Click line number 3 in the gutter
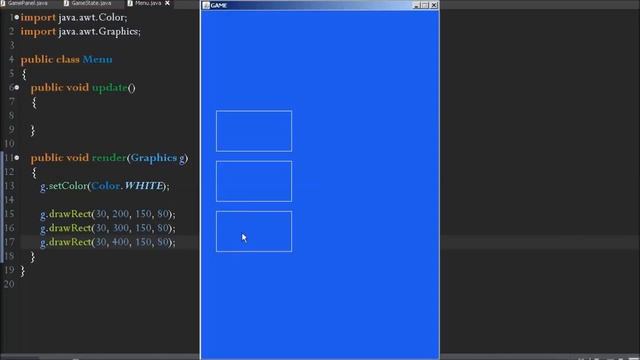The height and width of the screenshot is (360, 640). coord(11,45)
